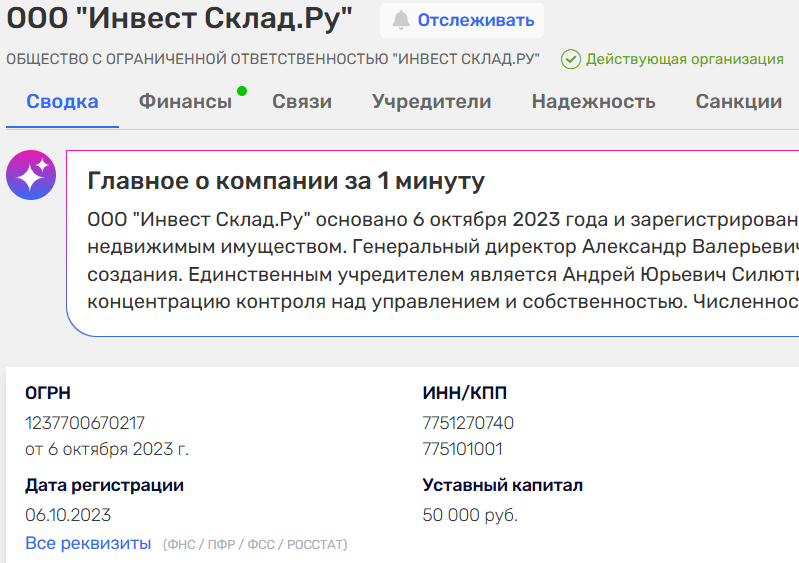
Task: Click the green dot on Финансы tab
Action: (242, 91)
